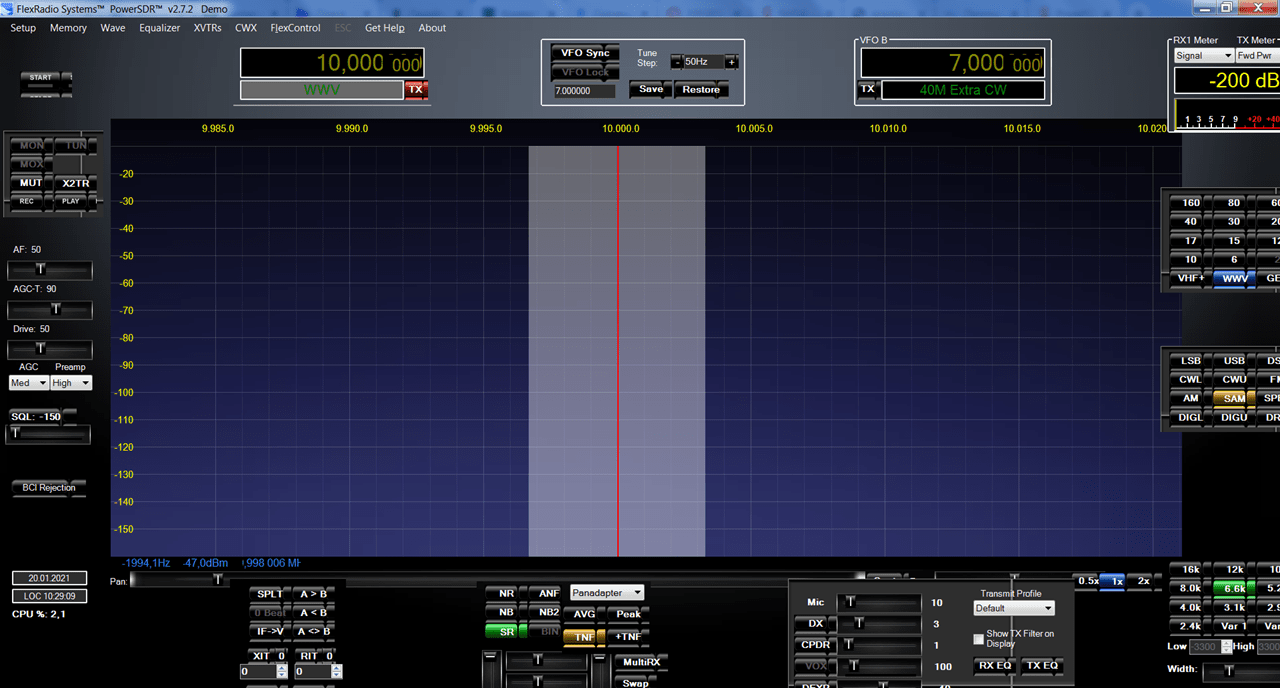
Task: Open the TX Meter Fwd Pwr dropdown
Action: click(x=1258, y=56)
